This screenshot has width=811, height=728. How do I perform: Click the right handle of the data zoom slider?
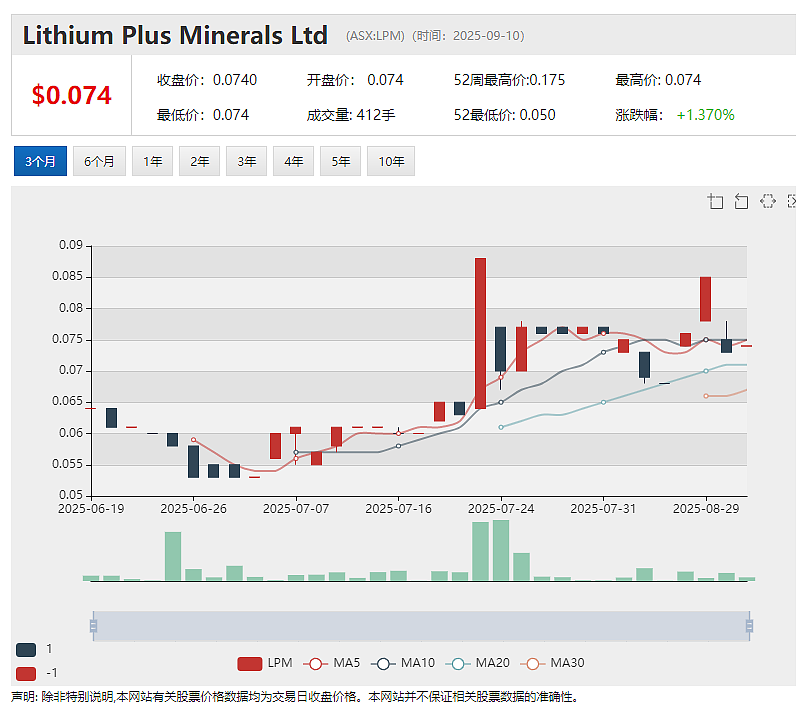coord(749,626)
